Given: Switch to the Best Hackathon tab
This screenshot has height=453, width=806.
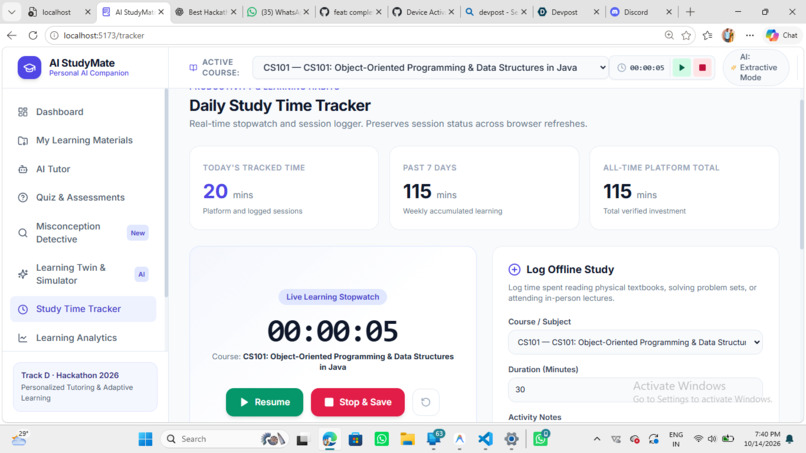Looking at the screenshot, I should click(206, 12).
